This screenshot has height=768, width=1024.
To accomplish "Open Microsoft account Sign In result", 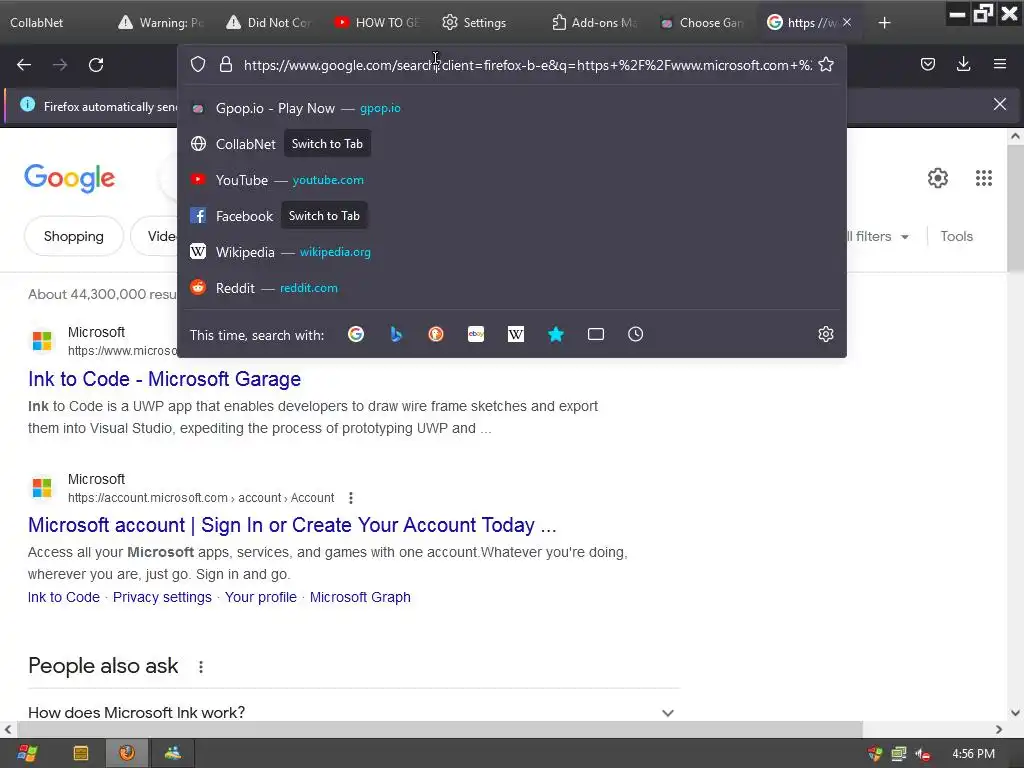I will (292, 525).
